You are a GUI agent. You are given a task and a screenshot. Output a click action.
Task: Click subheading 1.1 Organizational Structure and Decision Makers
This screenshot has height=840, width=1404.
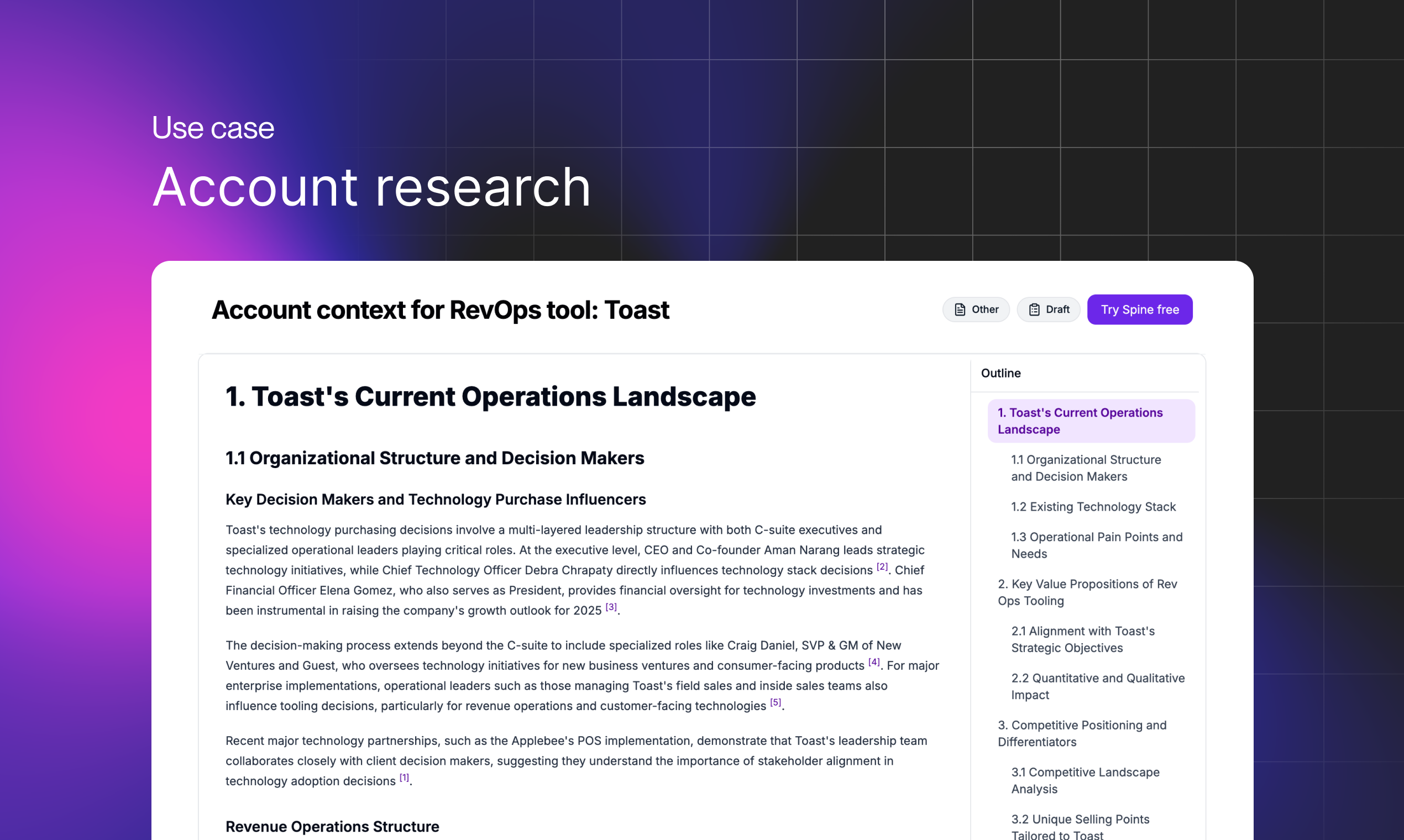435,458
